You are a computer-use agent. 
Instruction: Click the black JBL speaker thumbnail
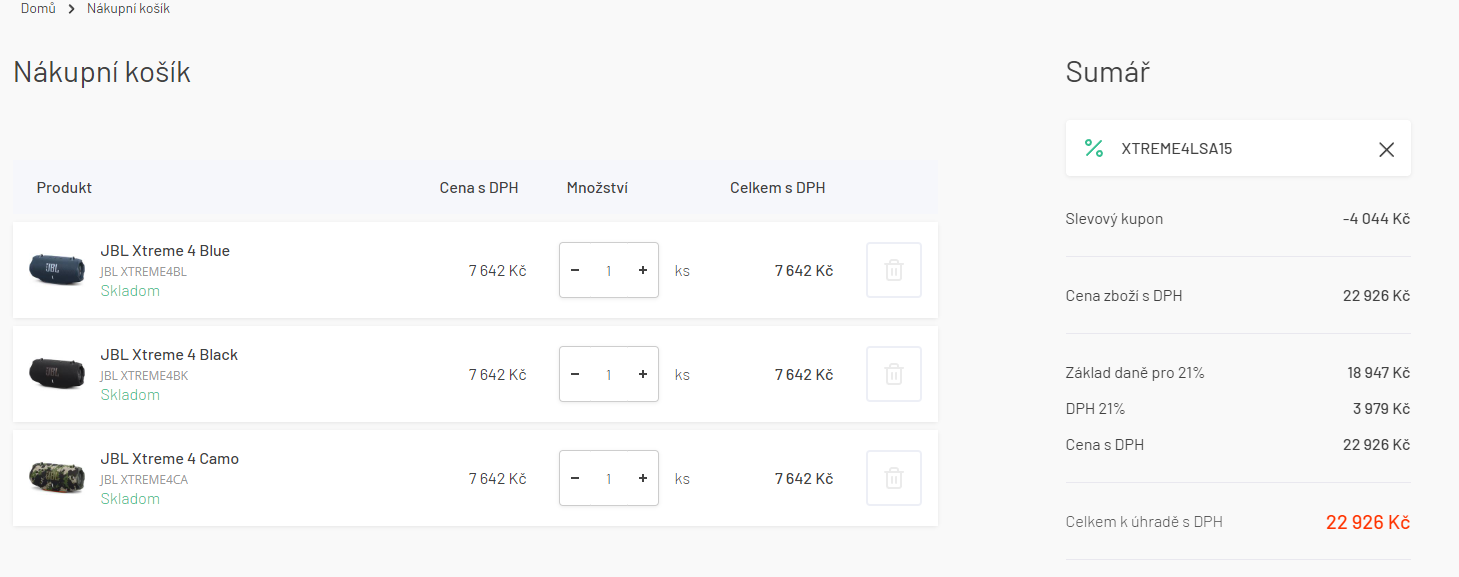pos(57,373)
